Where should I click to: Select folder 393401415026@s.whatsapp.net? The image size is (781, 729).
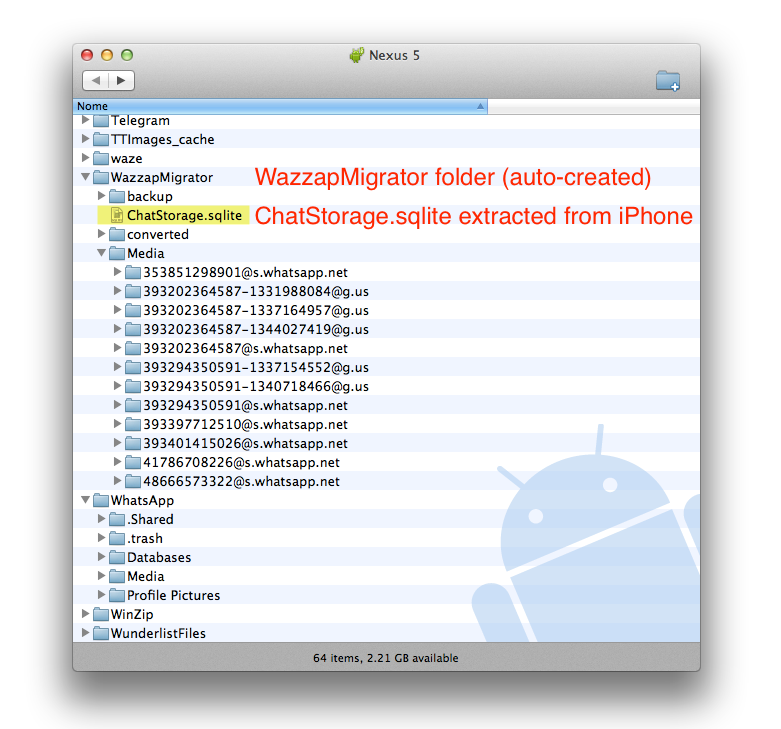pyautogui.click(x=245, y=443)
